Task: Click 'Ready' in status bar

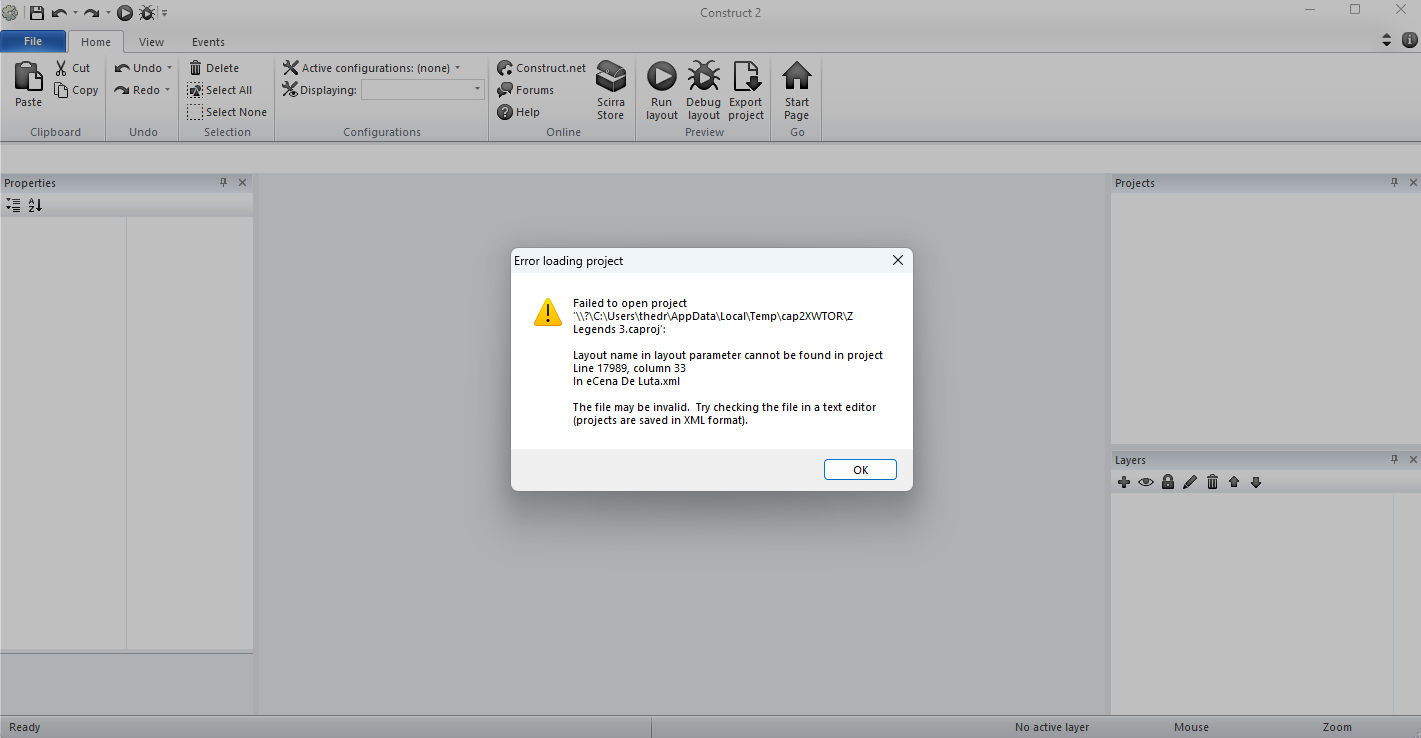Action: [x=24, y=727]
